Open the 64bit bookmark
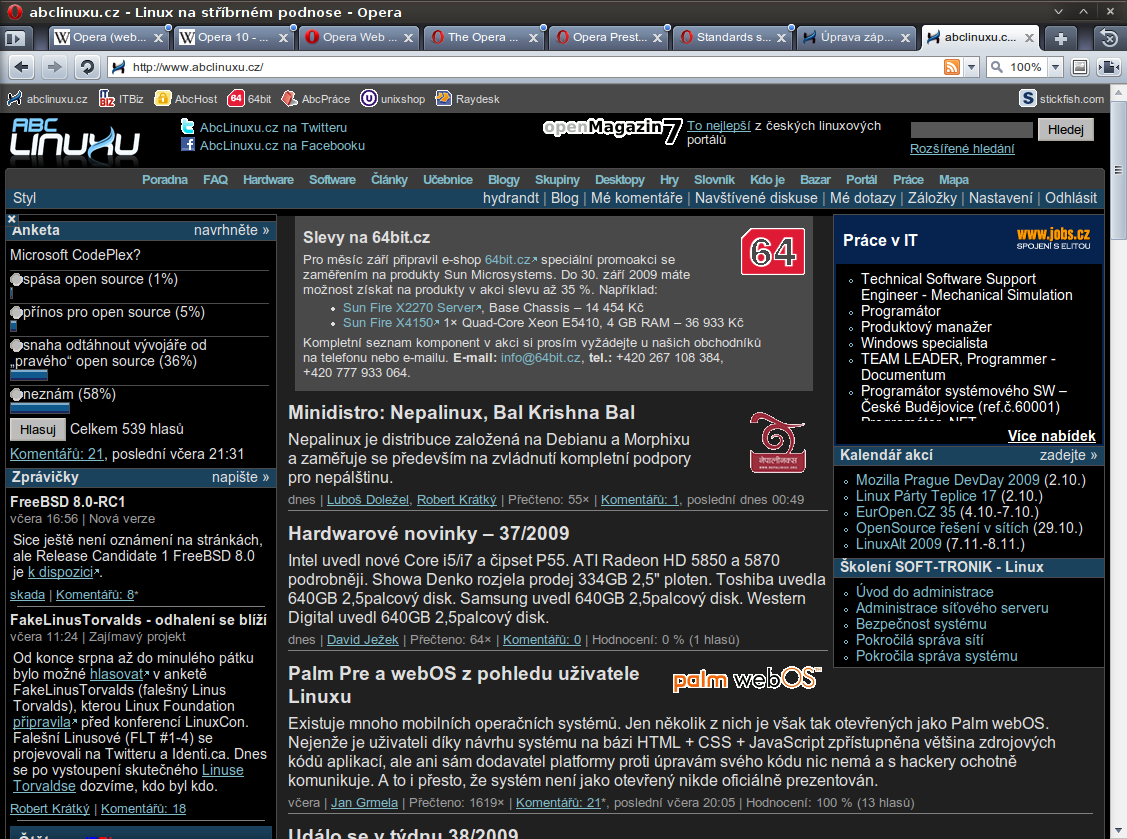Screen dimensions: 1127x839 (250, 99)
